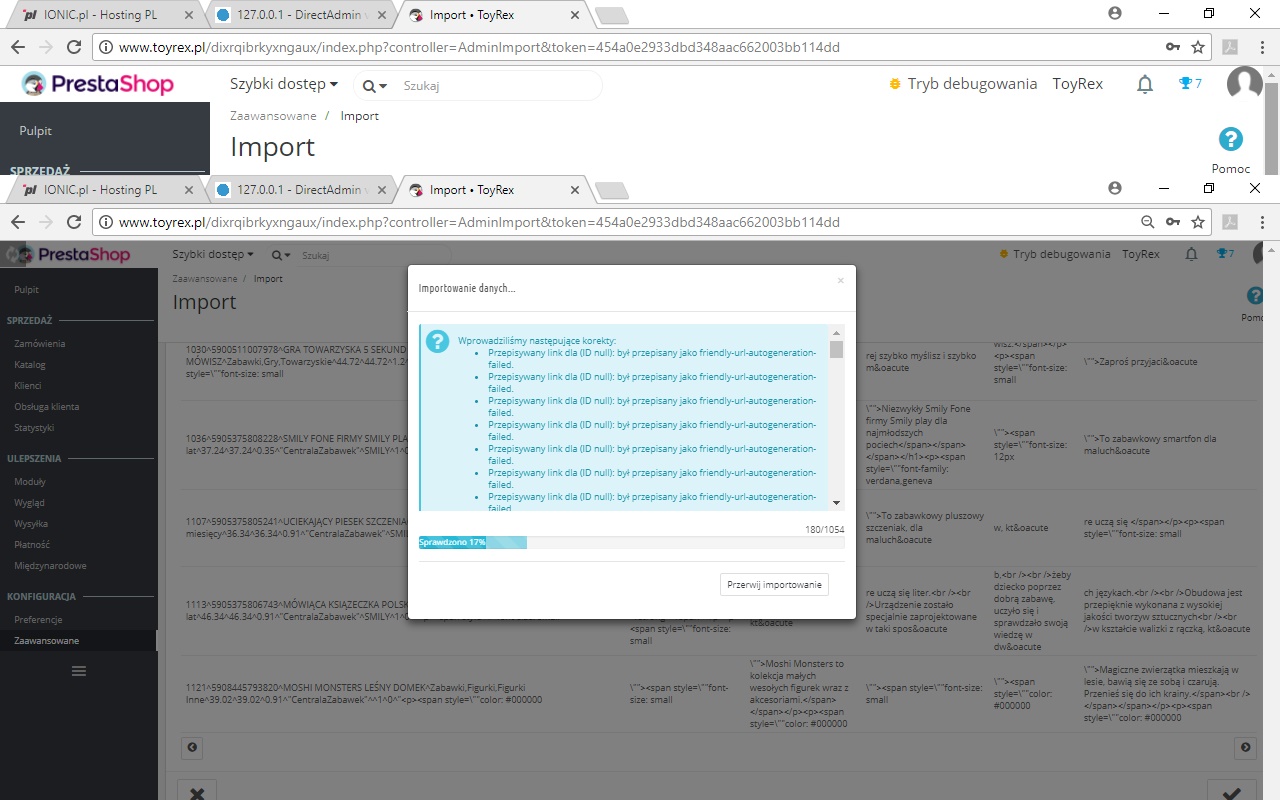Select Zaawansowane in the sidebar
This screenshot has height=800, width=1280.
coord(47,640)
